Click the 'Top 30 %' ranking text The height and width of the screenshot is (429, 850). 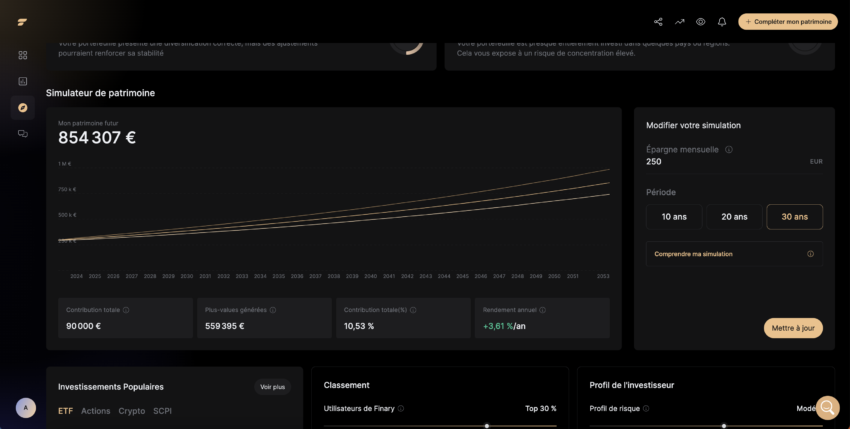tap(540, 408)
